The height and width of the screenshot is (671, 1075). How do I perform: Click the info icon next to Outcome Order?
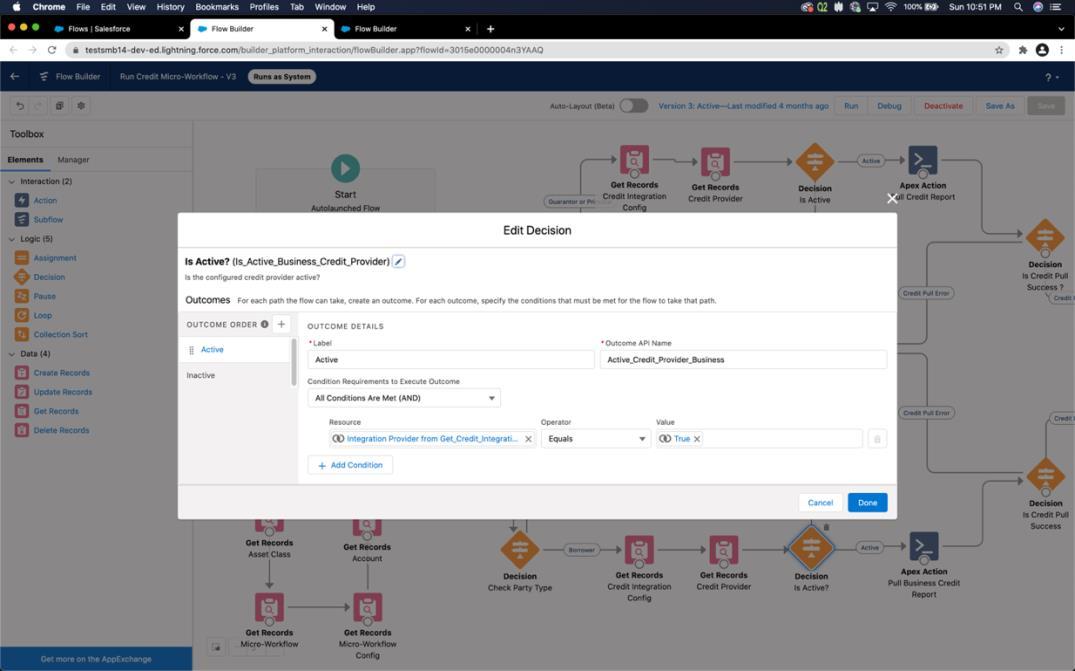[265, 324]
